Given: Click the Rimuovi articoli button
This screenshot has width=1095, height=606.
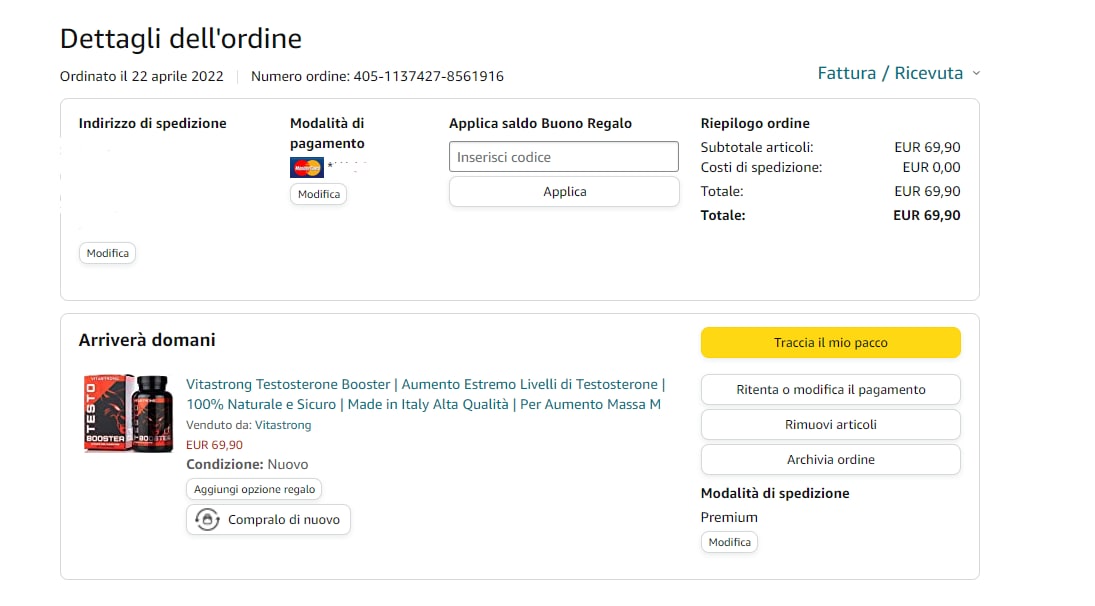Looking at the screenshot, I should (x=830, y=425).
